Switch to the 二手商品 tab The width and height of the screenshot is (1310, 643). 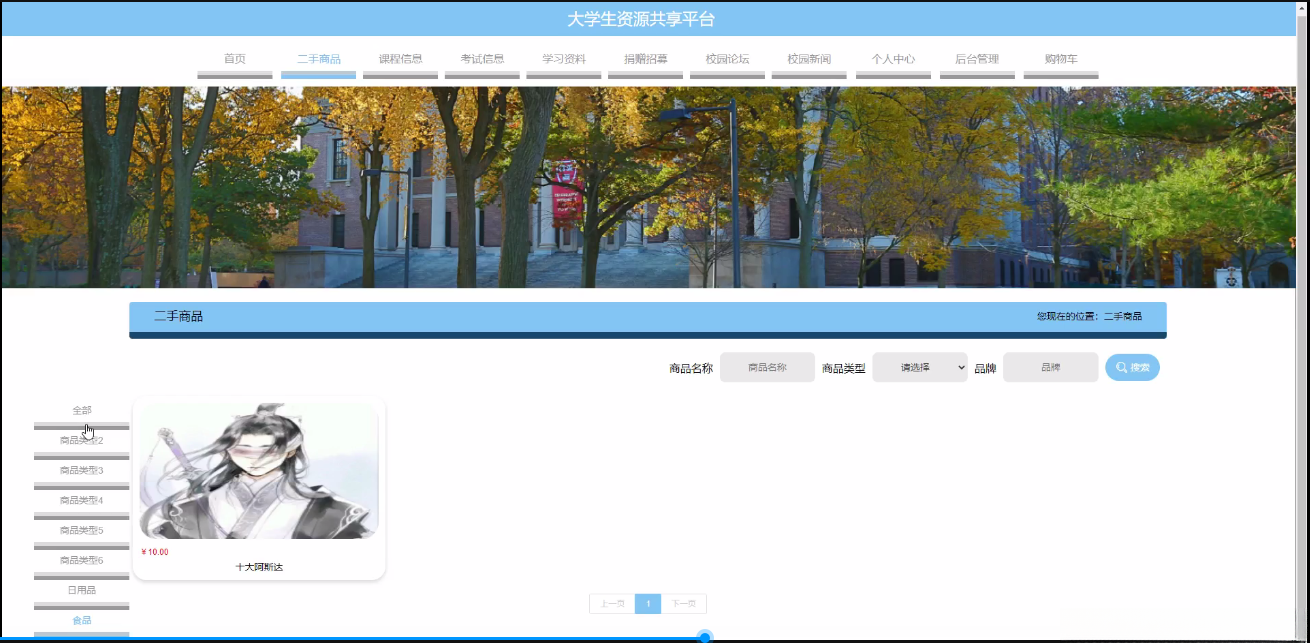click(x=318, y=58)
